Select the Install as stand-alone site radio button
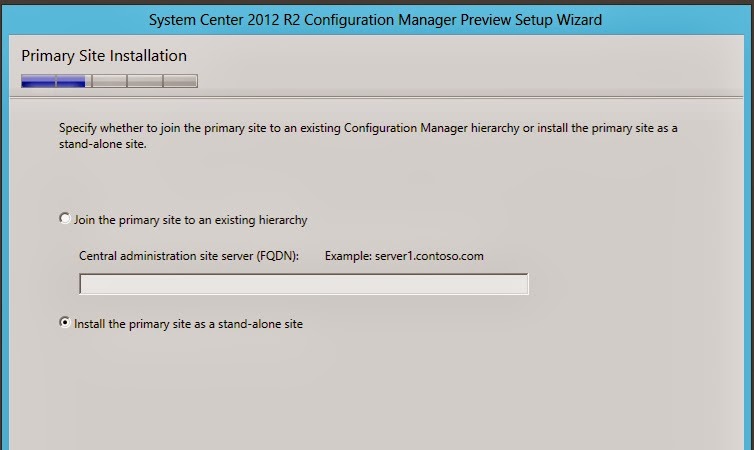 click(66, 323)
